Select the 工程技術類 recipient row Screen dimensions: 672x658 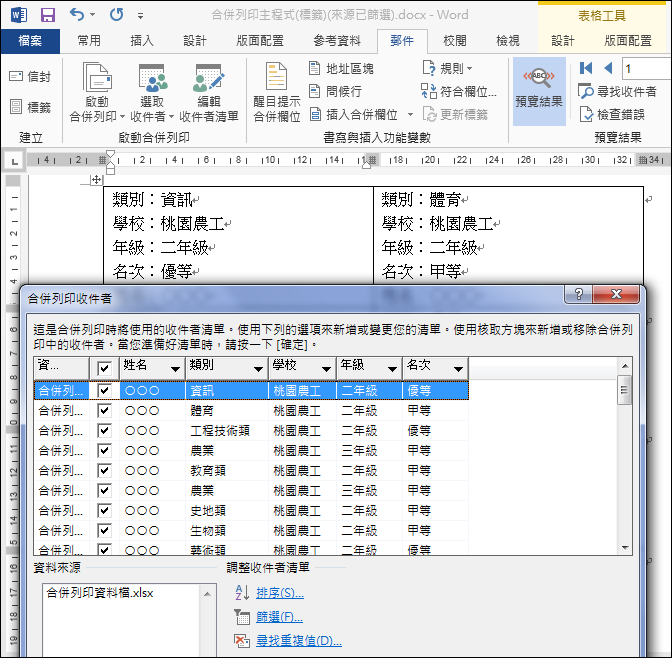coord(251,430)
